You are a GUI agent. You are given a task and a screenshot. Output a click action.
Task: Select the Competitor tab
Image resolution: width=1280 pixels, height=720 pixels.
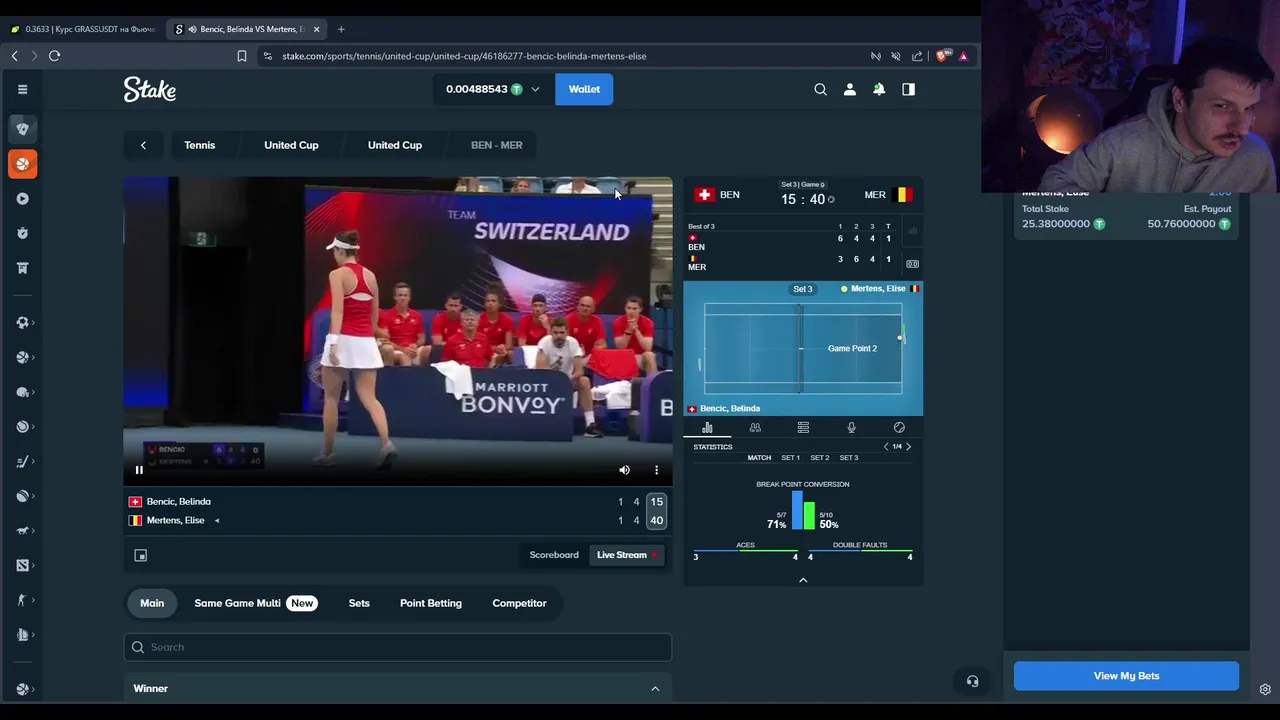click(x=519, y=603)
